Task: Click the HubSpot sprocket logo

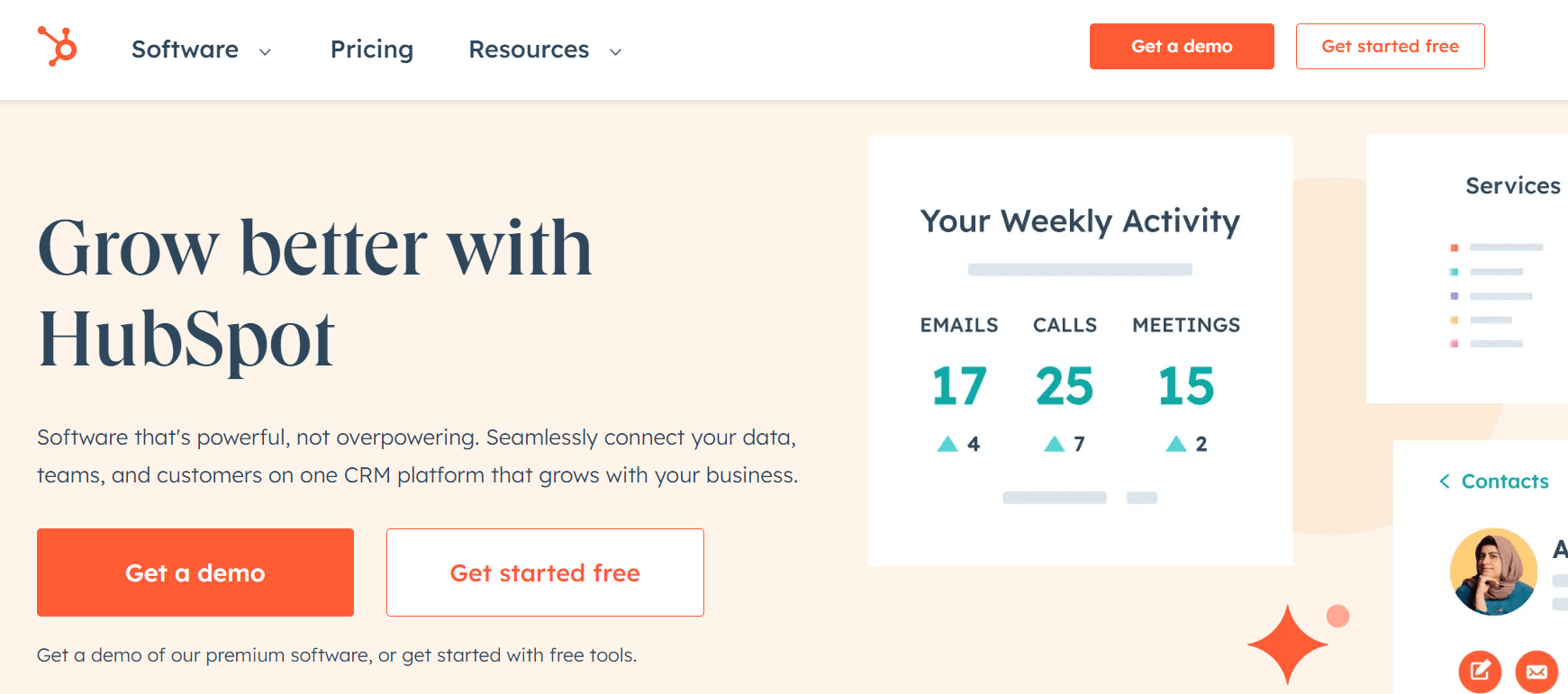Action: click(x=58, y=46)
